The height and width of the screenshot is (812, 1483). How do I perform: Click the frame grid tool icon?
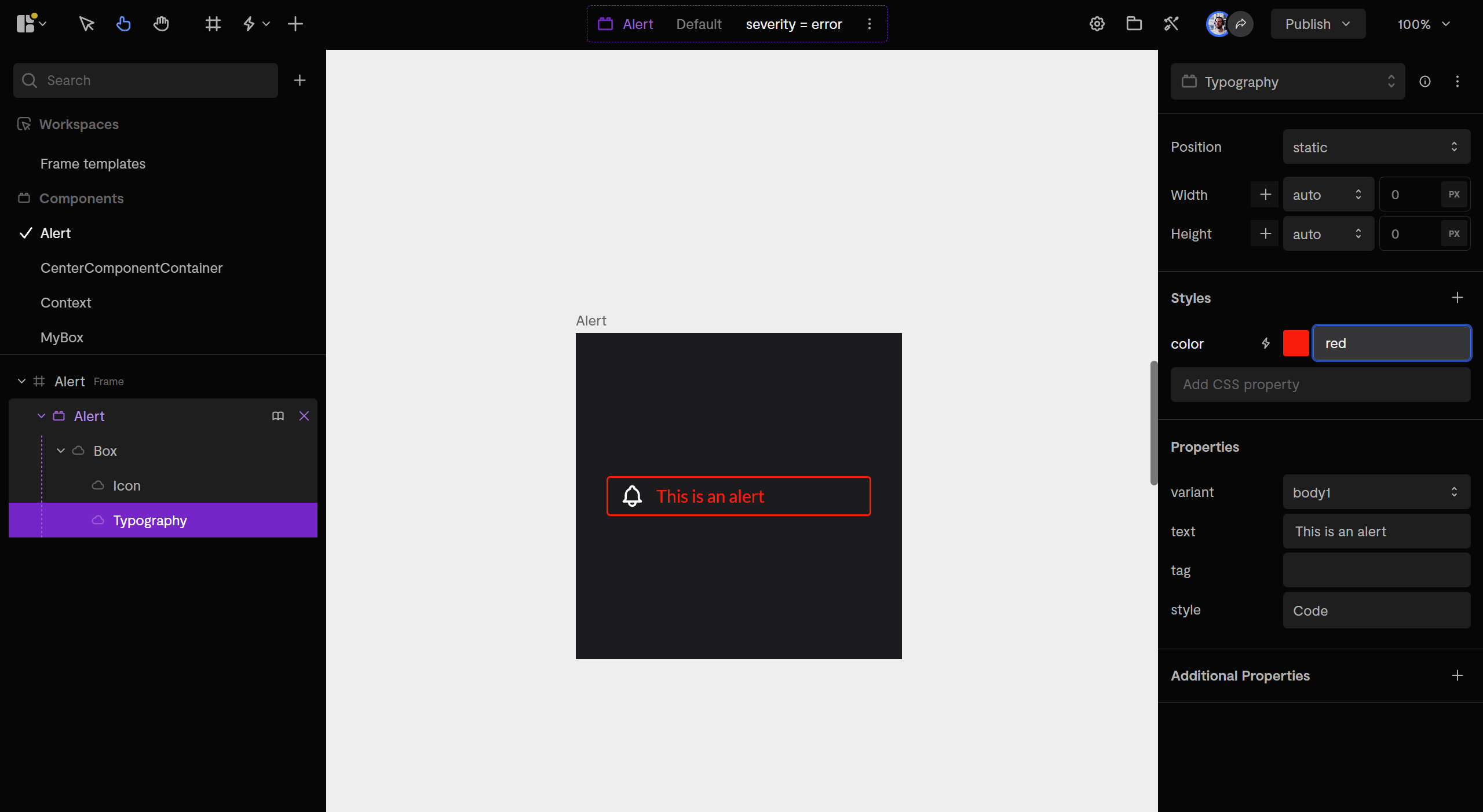pos(213,24)
